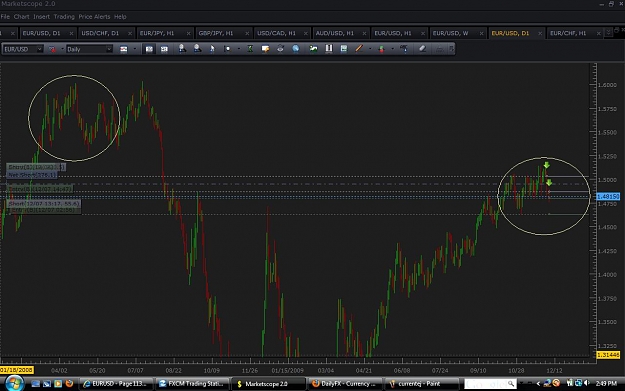
Task: Close the USD/CHF, D1 tab
Action: coord(130,33)
